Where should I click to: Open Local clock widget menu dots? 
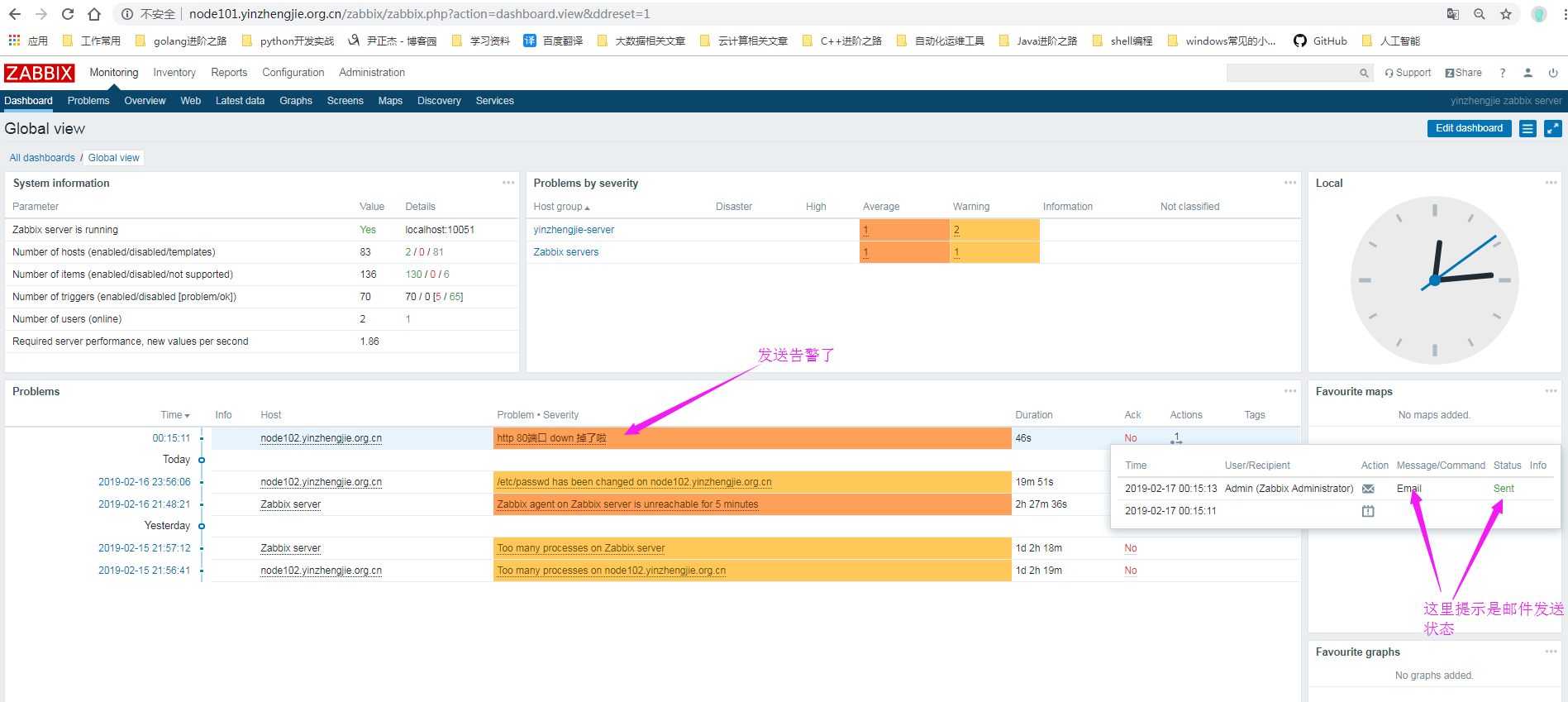pyautogui.click(x=1551, y=183)
